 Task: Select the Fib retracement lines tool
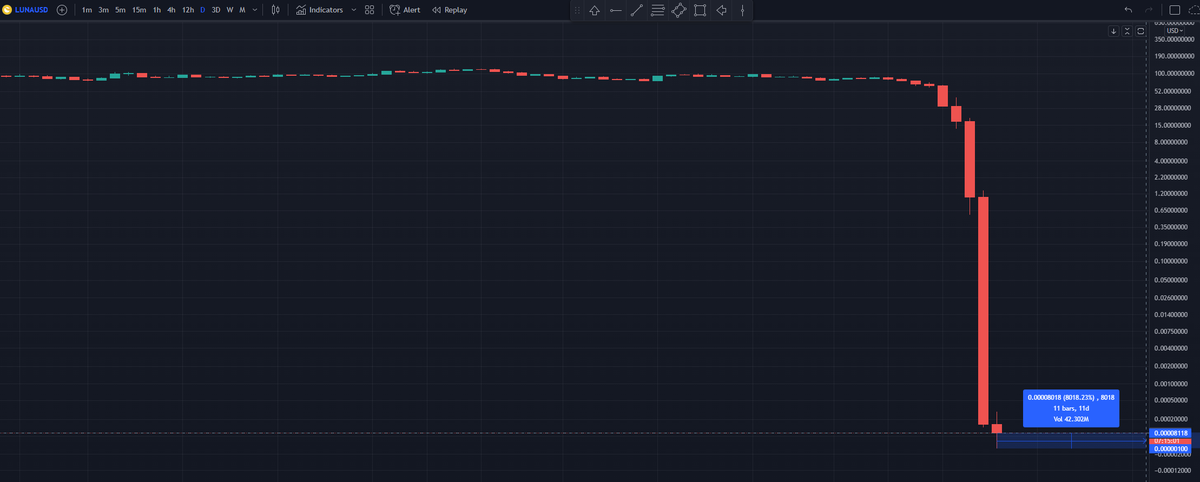point(657,10)
